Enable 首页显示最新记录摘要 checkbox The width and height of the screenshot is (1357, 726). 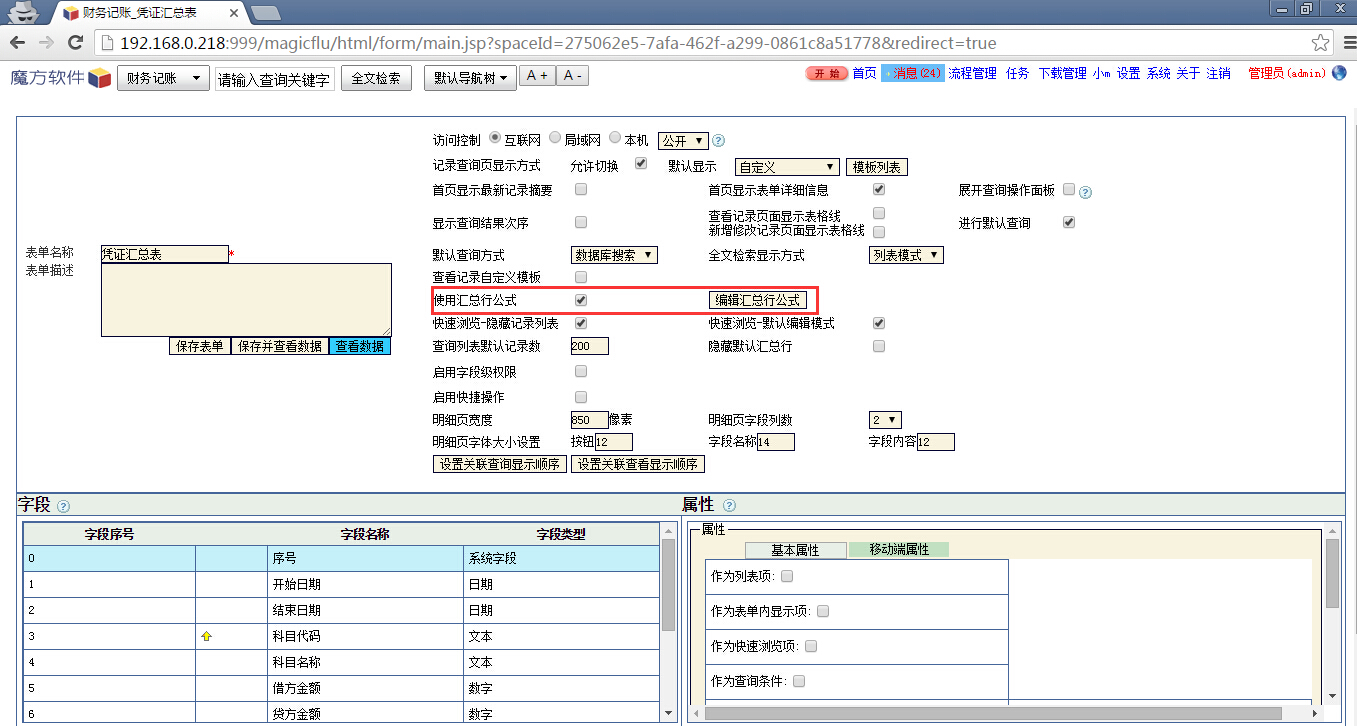[581, 189]
